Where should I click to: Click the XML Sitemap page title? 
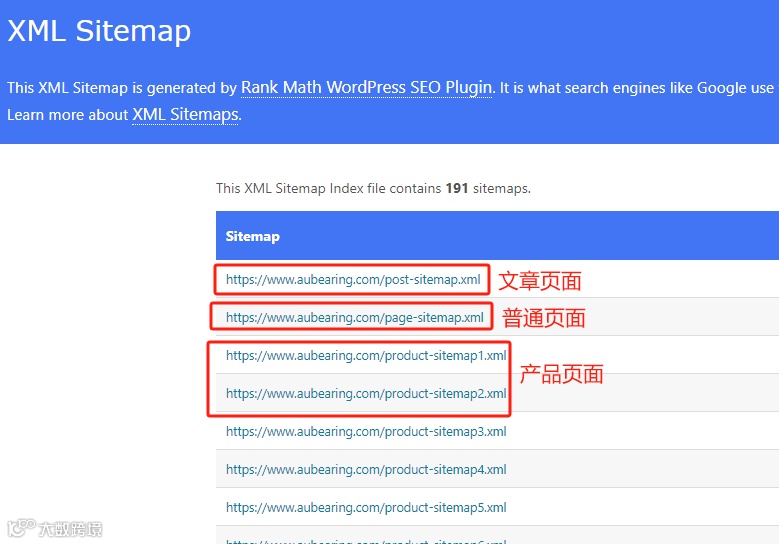coord(99,31)
